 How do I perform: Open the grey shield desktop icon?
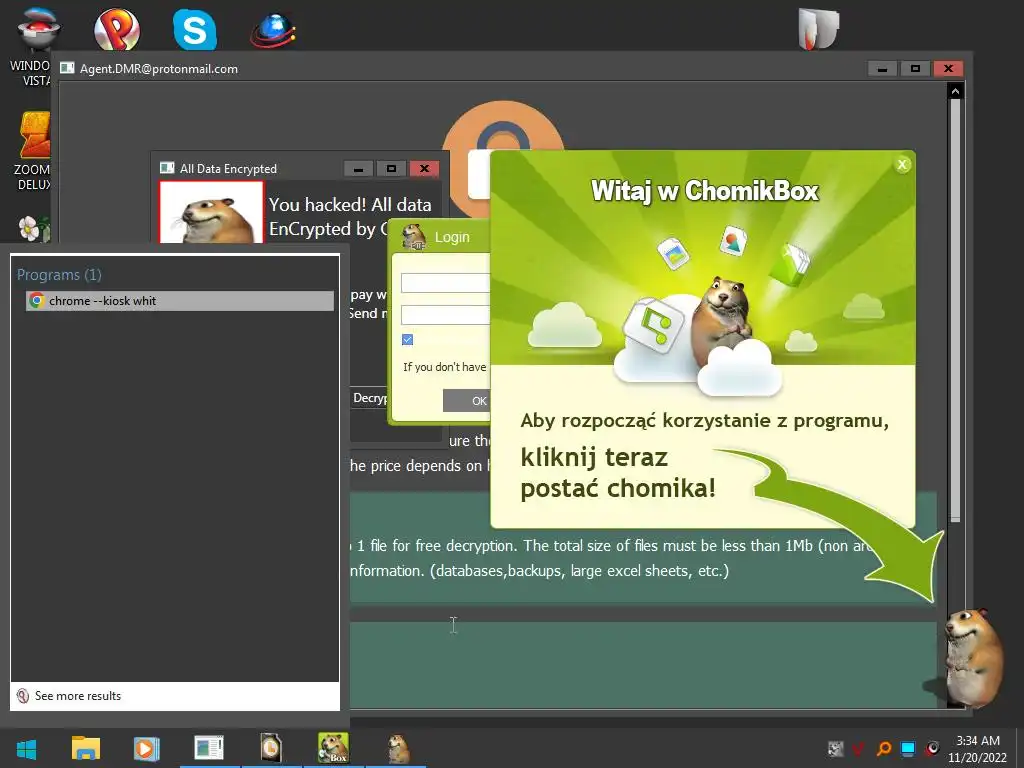click(818, 29)
